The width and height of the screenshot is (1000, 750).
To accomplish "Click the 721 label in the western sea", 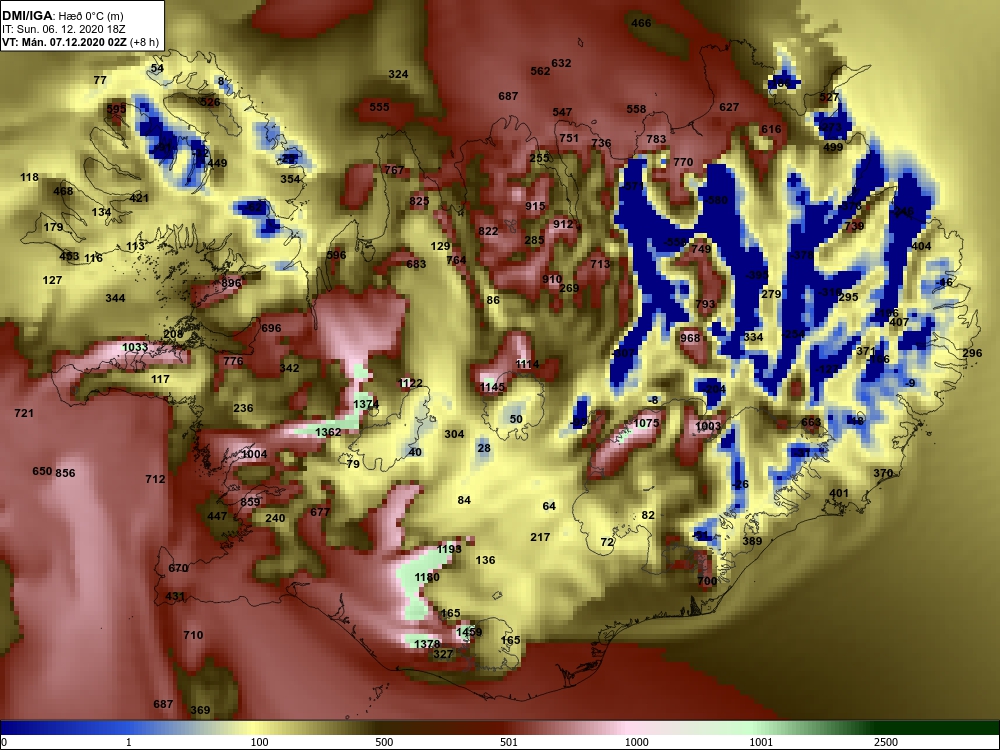I will point(24,413).
